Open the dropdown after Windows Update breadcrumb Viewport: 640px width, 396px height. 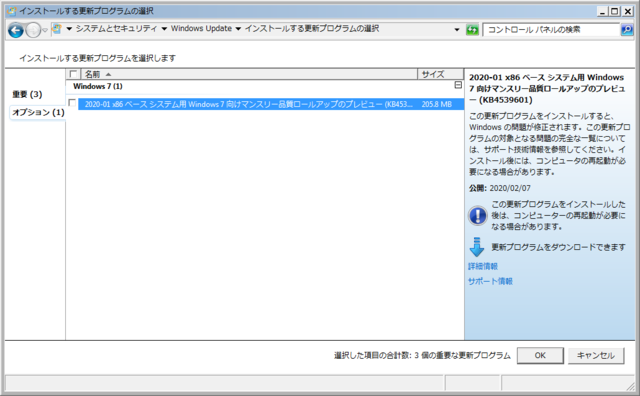click(238, 29)
